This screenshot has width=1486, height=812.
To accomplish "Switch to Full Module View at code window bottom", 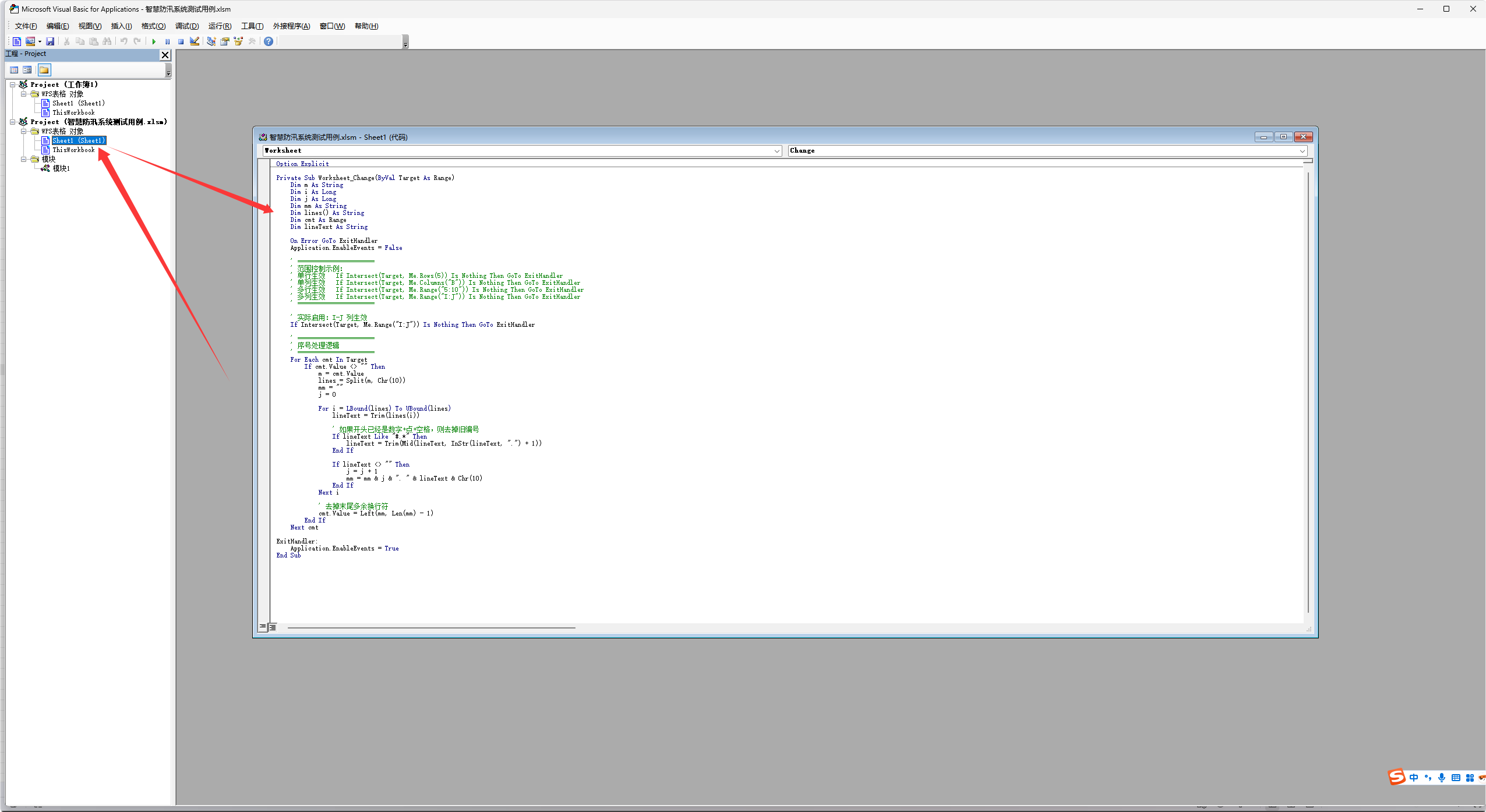I will coord(273,627).
